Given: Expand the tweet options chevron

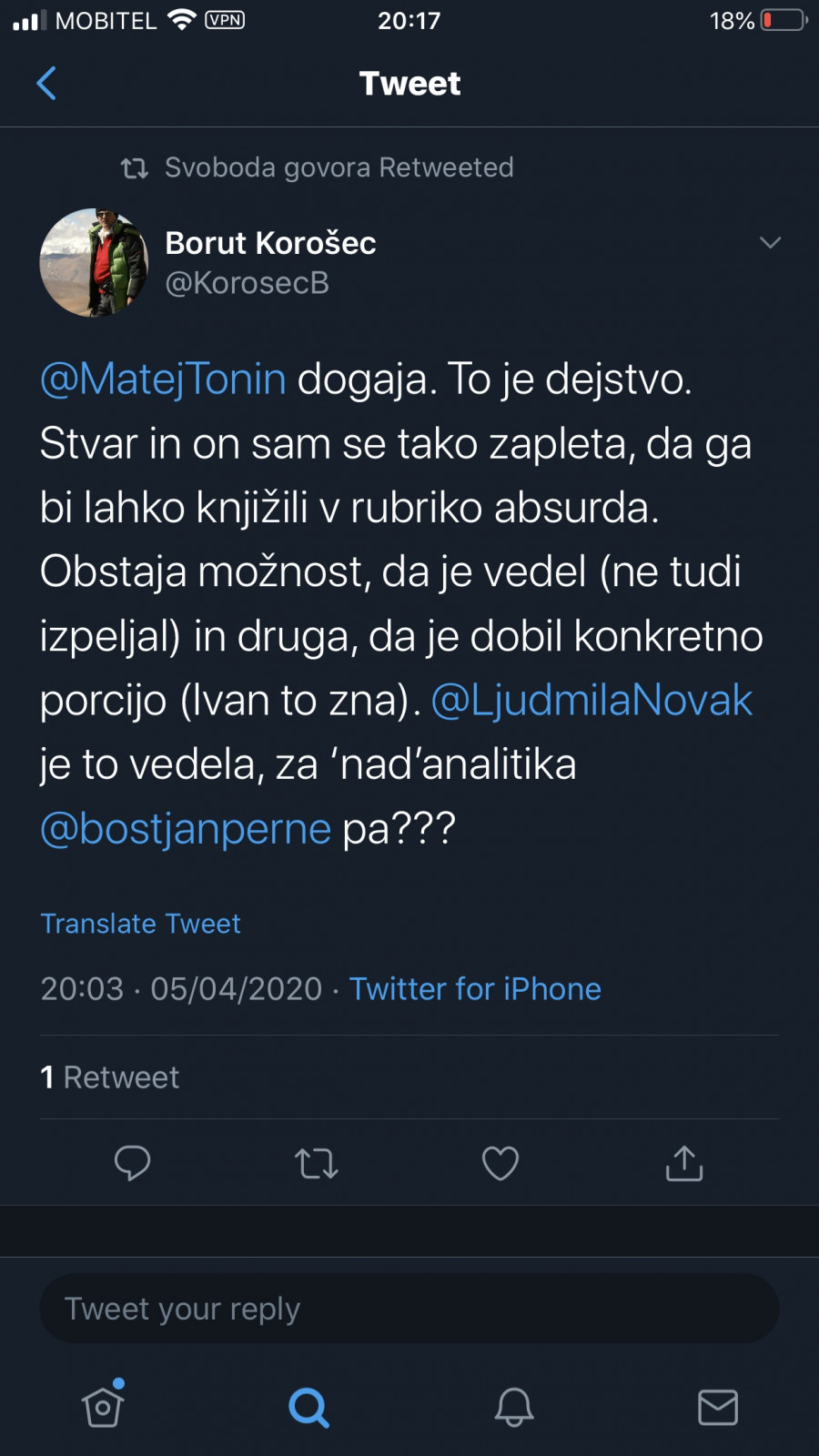Looking at the screenshot, I should (770, 243).
